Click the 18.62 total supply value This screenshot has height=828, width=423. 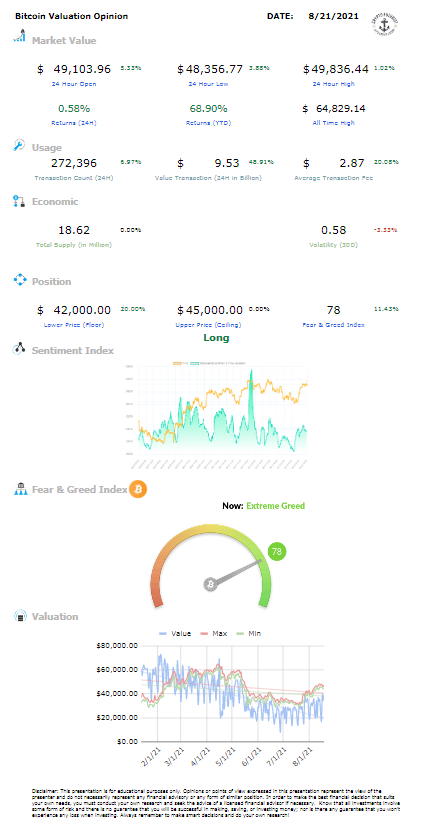coord(74,230)
